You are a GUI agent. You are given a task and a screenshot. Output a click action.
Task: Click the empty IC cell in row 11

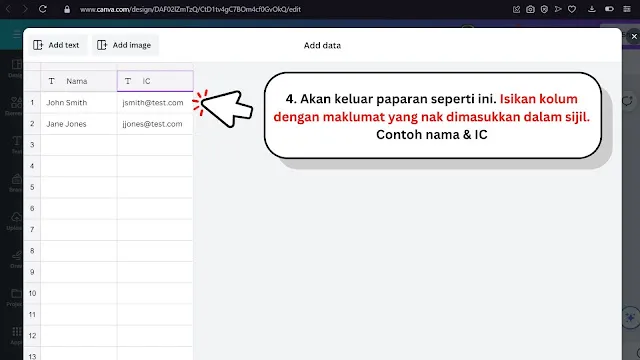pyautogui.click(x=155, y=315)
